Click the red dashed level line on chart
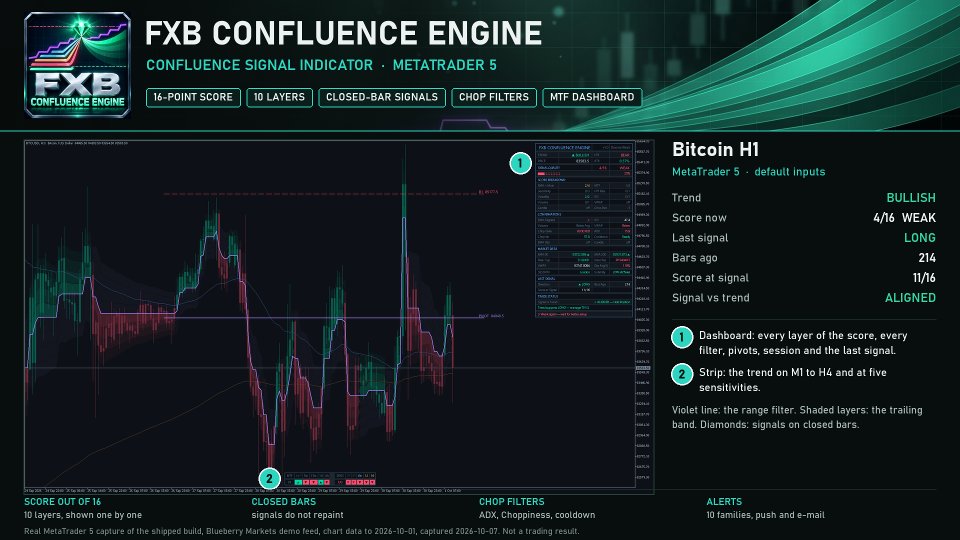 click(320, 193)
